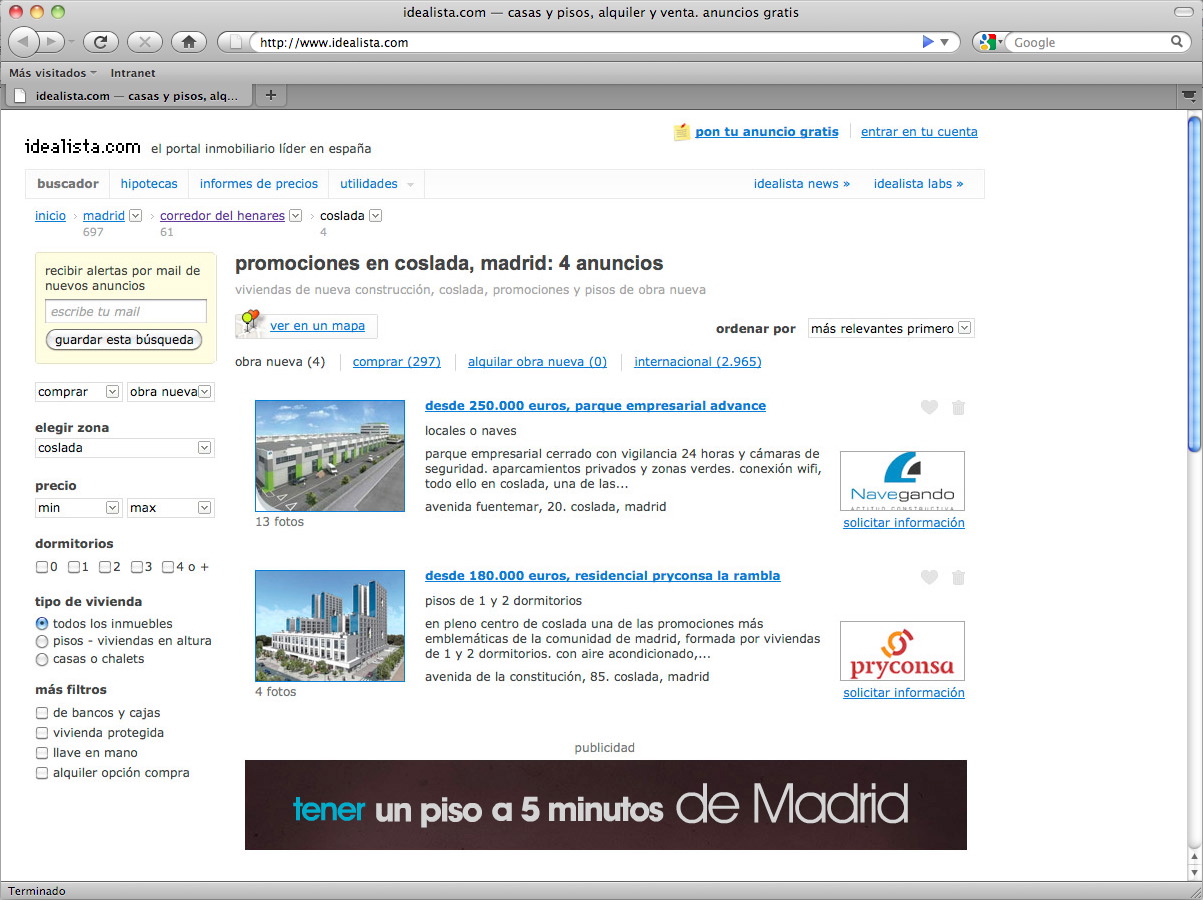Open internacional (2.965) link
Screen dimensions: 1203x900
698,362
